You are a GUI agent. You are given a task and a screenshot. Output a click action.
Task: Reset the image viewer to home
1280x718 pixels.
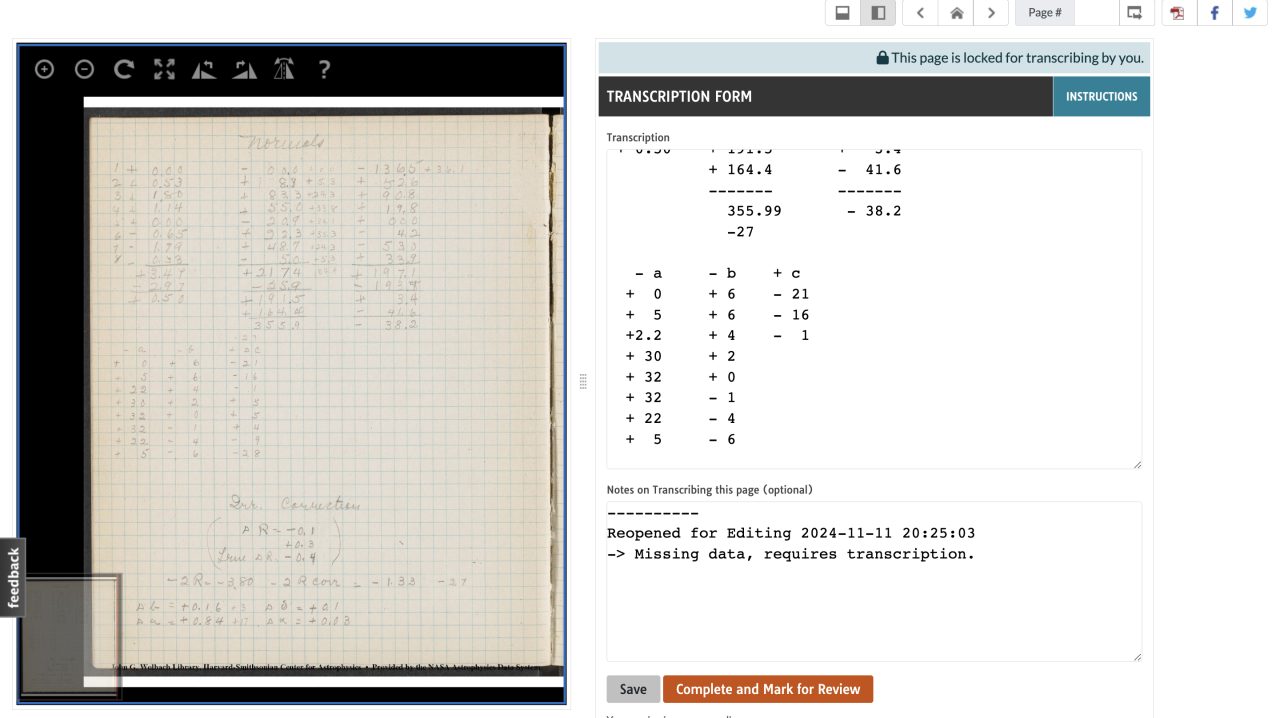click(x=124, y=69)
